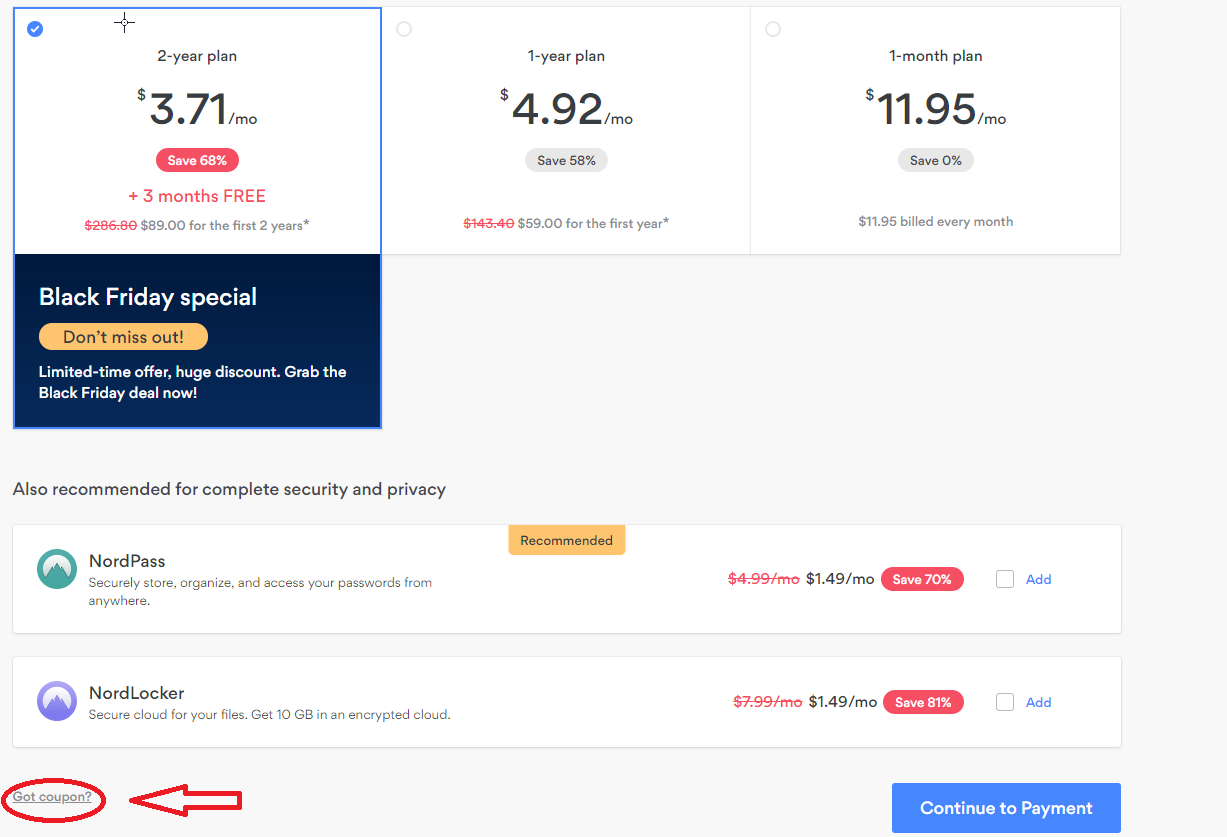The height and width of the screenshot is (837, 1227).
Task: Click the Add link for NordPass
Action: pos(1038,579)
